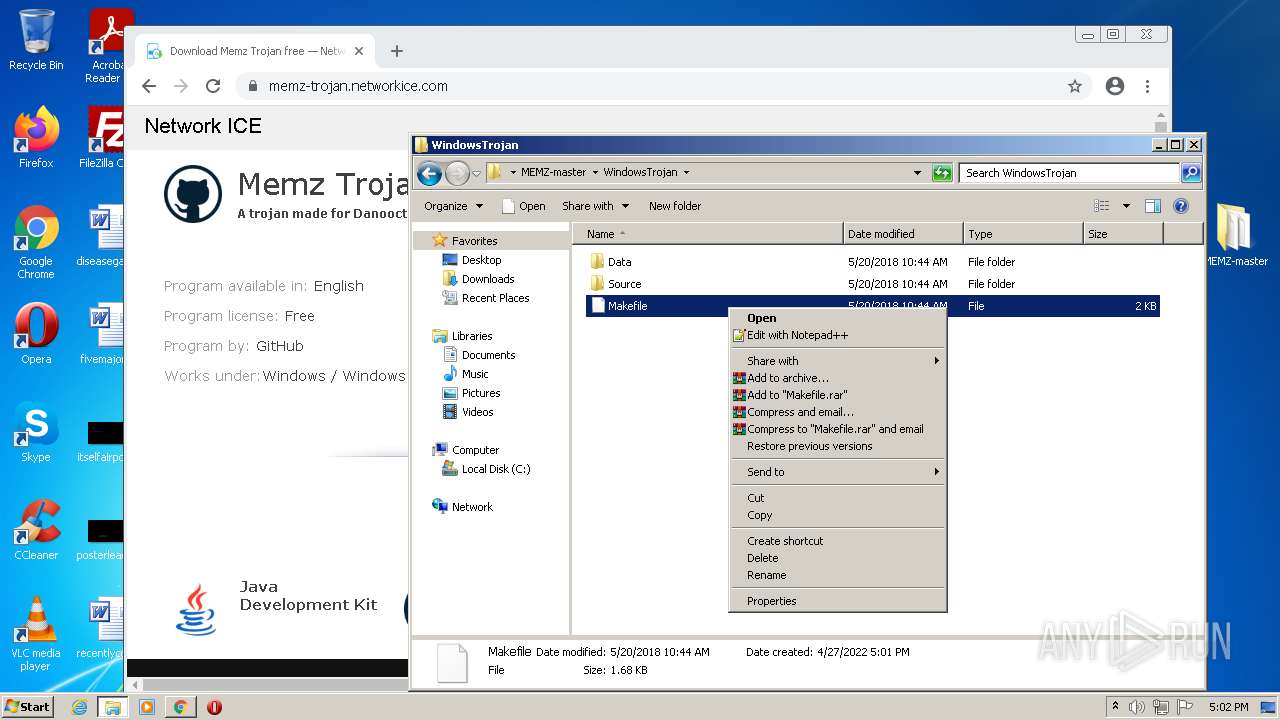Image resolution: width=1280 pixels, height=720 pixels.
Task: Click Network ICE site header link
Action: click(x=203, y=126)
